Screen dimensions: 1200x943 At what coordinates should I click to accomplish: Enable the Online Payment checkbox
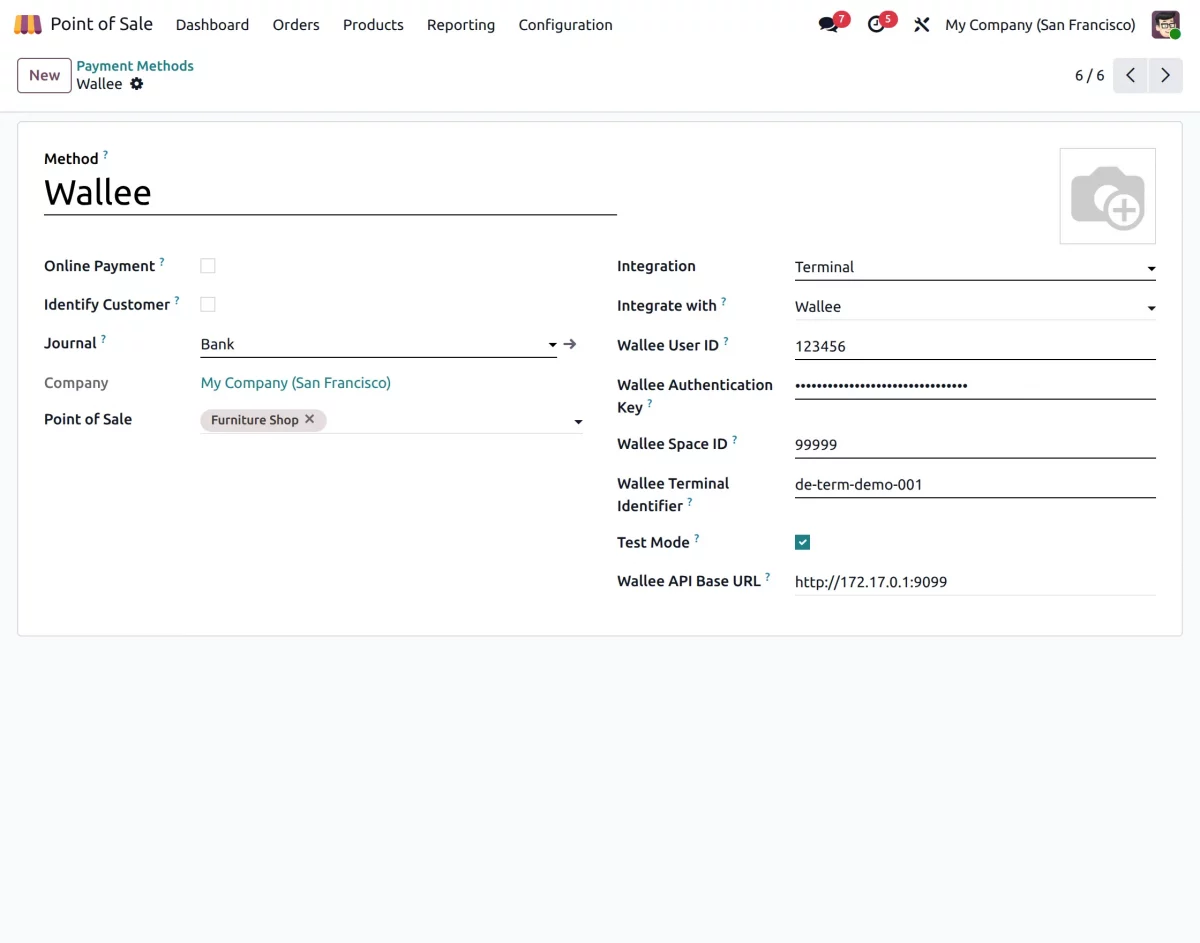click(x=208, y=266)
